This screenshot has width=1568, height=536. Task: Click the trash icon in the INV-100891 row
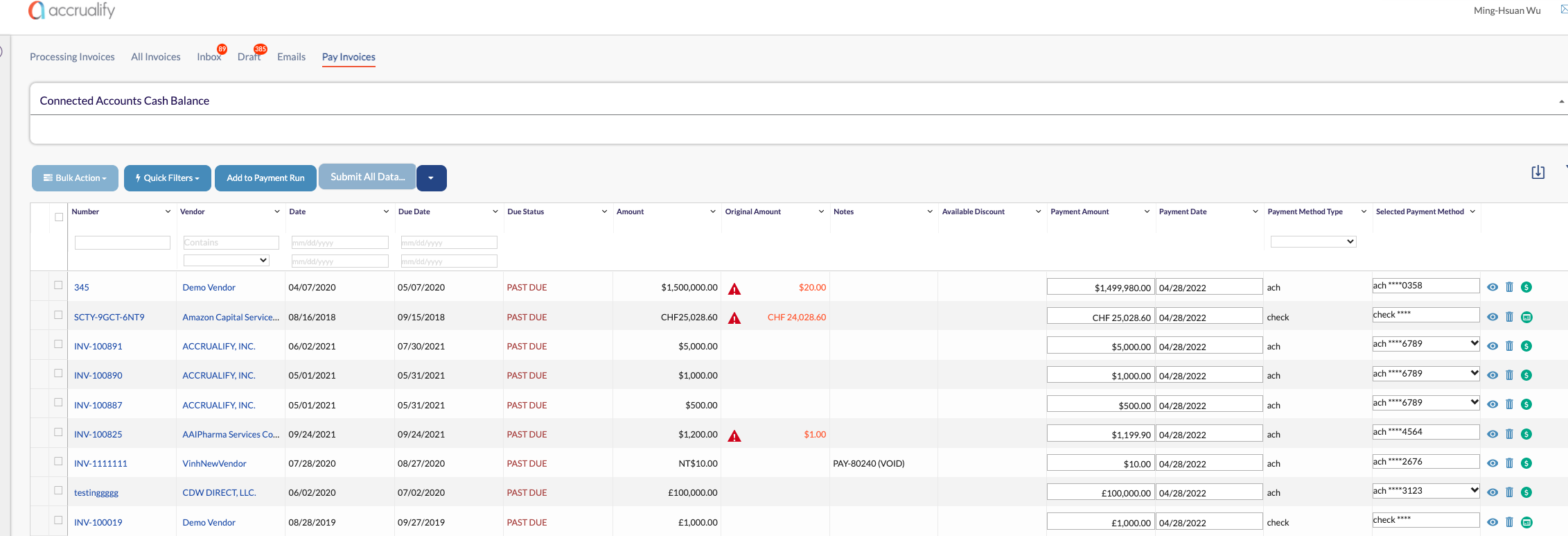point(1509,346)
